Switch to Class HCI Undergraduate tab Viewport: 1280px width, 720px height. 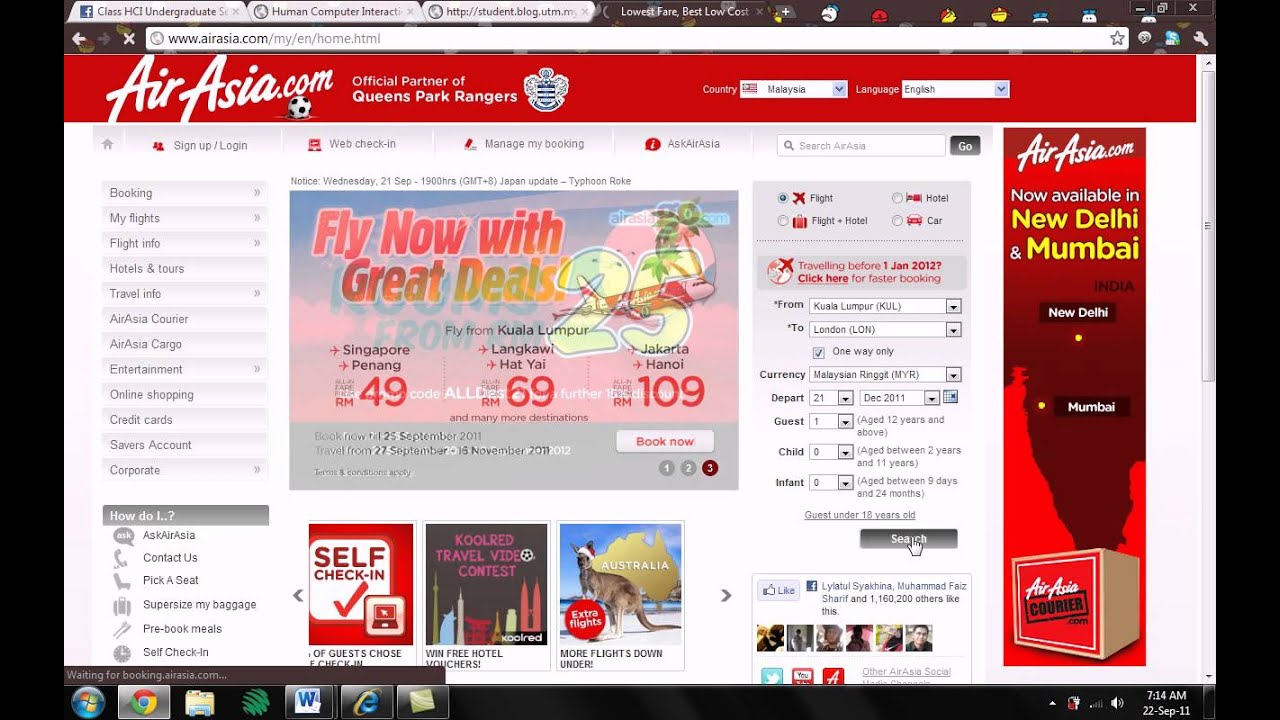(160, 12)
